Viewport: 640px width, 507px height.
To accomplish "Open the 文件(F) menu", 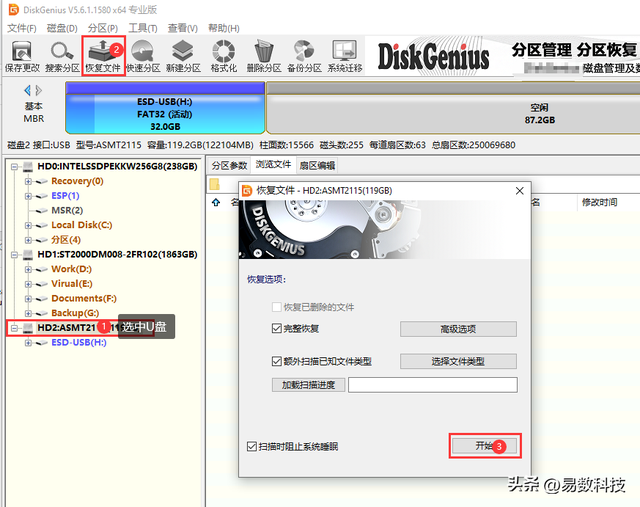I will point(22,28).
